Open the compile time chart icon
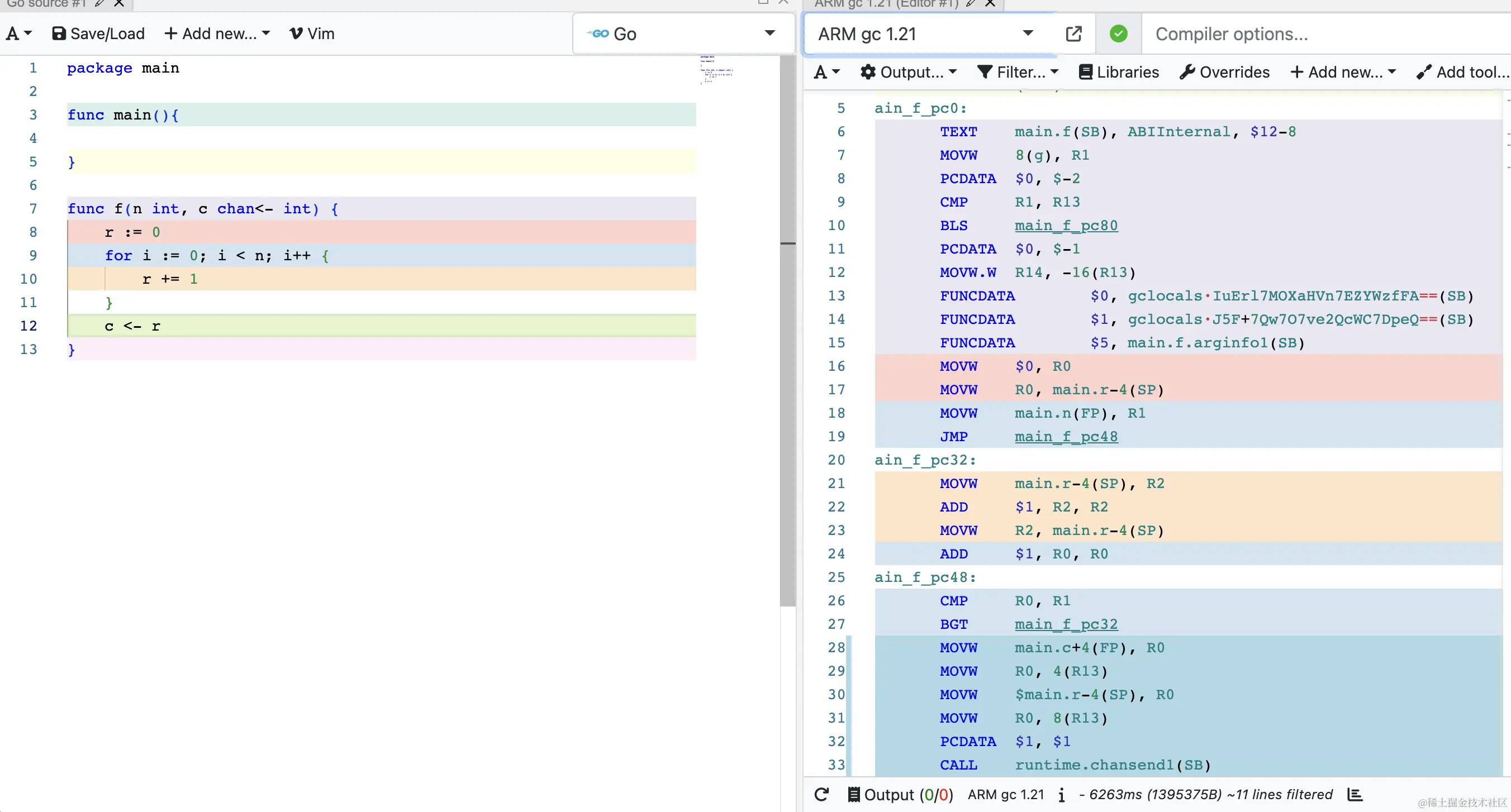The width and height of the screenshot is (1511, 812). [x=1355, y=795]
